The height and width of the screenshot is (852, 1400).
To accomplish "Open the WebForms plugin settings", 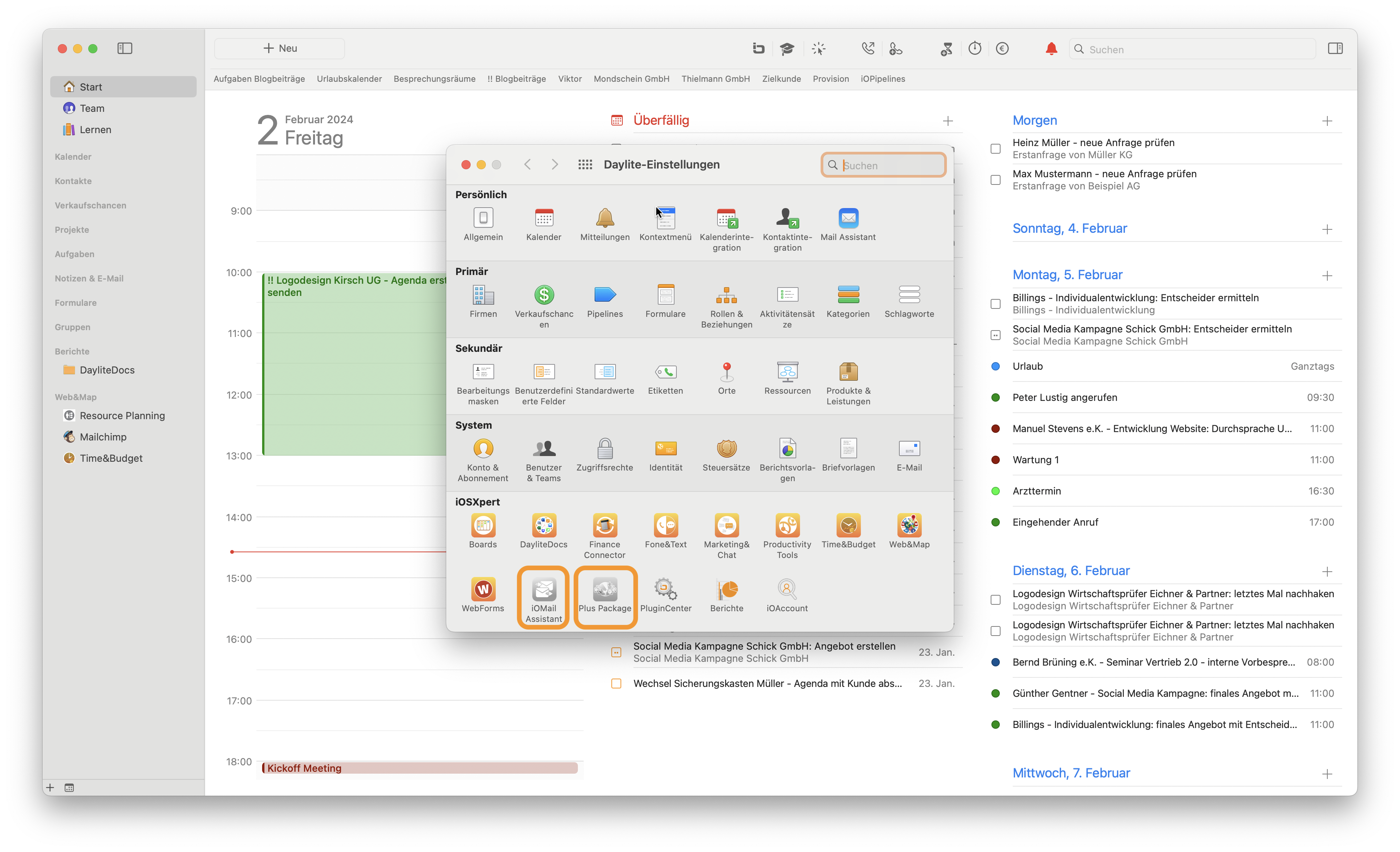I will coord(483,595).
